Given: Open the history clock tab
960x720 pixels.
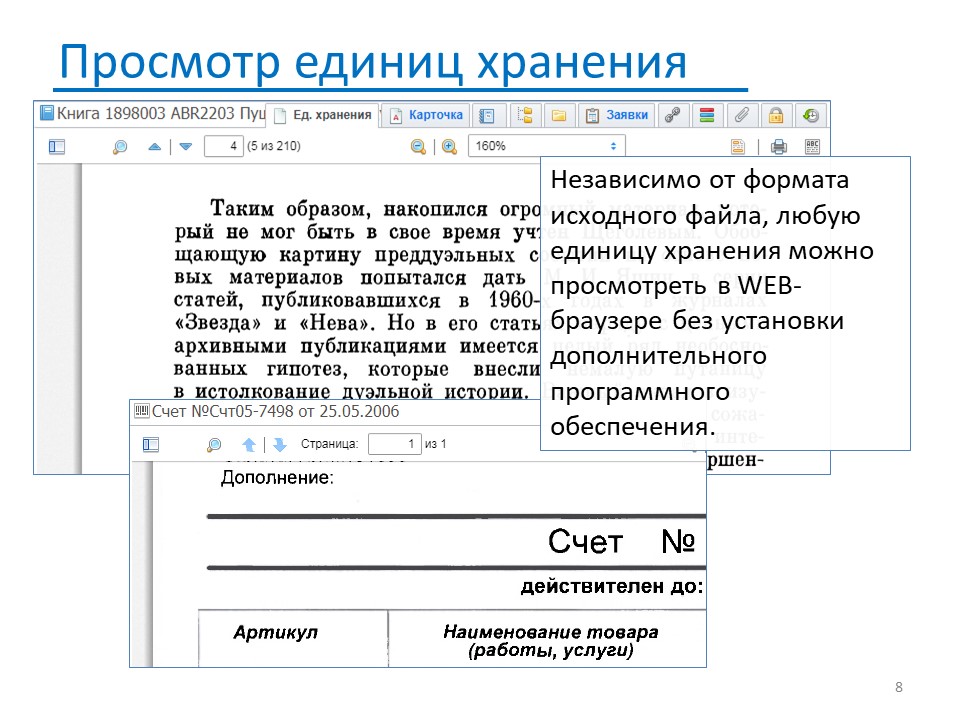Looking at the screenshot, I should [811, 115].
